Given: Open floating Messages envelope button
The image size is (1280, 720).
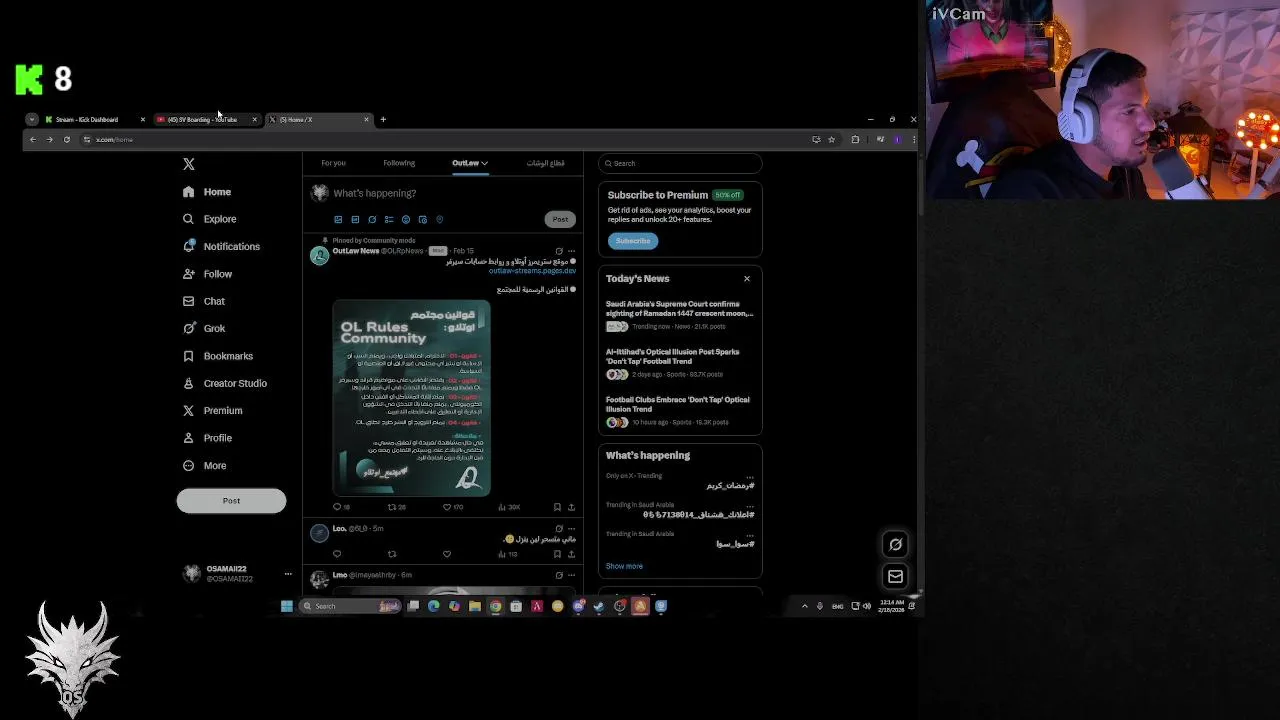Looking at the screenshot, I should click(895, 577).
